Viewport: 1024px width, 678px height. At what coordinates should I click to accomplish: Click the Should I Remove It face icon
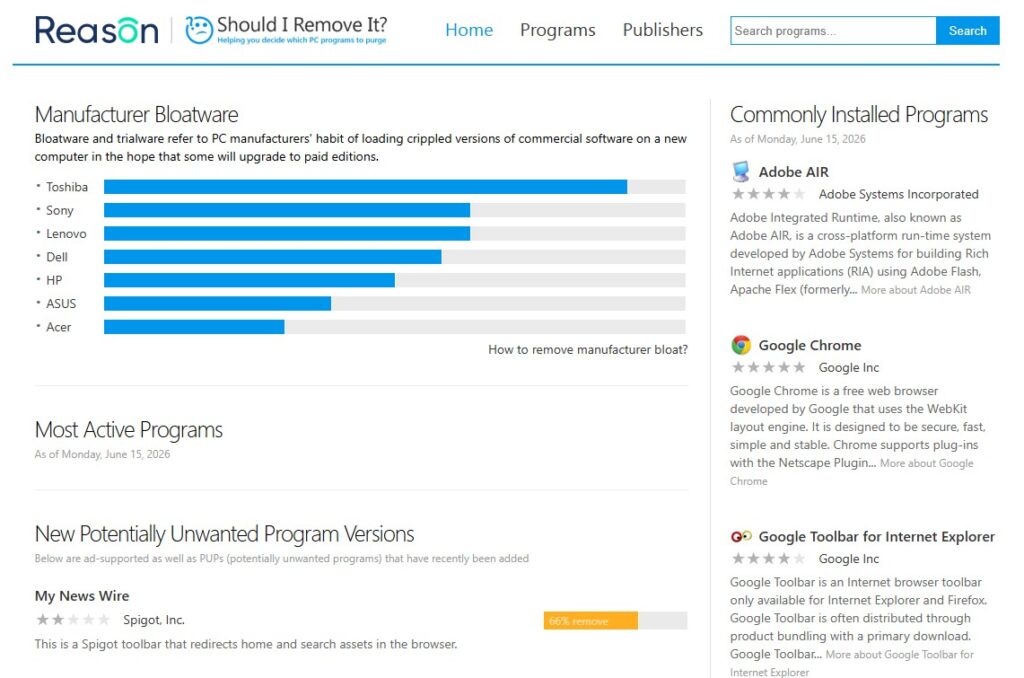pyautogui.click(x=199, y=30)
